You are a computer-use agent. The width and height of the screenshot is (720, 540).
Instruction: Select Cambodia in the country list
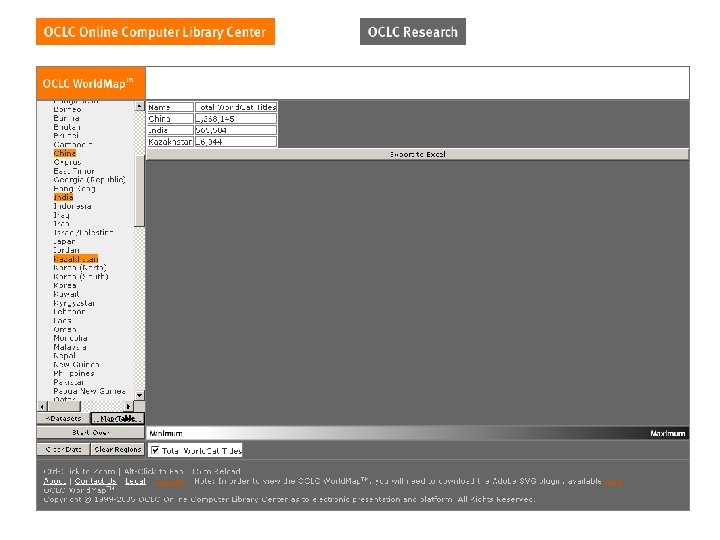tap(73, 145)
